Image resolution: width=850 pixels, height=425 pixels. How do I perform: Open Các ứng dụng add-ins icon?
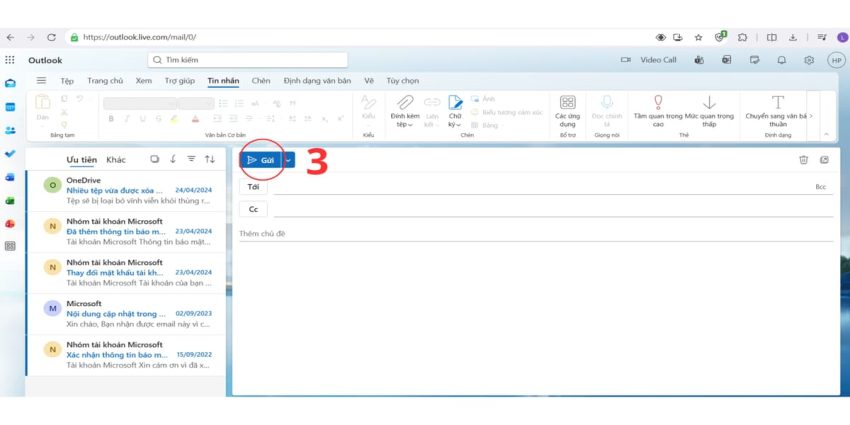coord(568,102)
